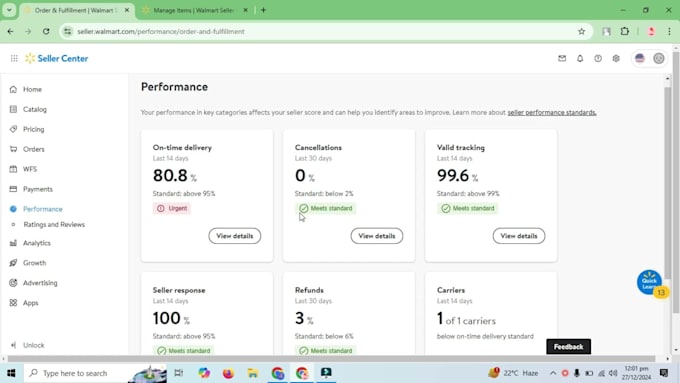Screen dimensions: 680x383
Task: Open the settings gear icon
Action: (x=616, y=58)
